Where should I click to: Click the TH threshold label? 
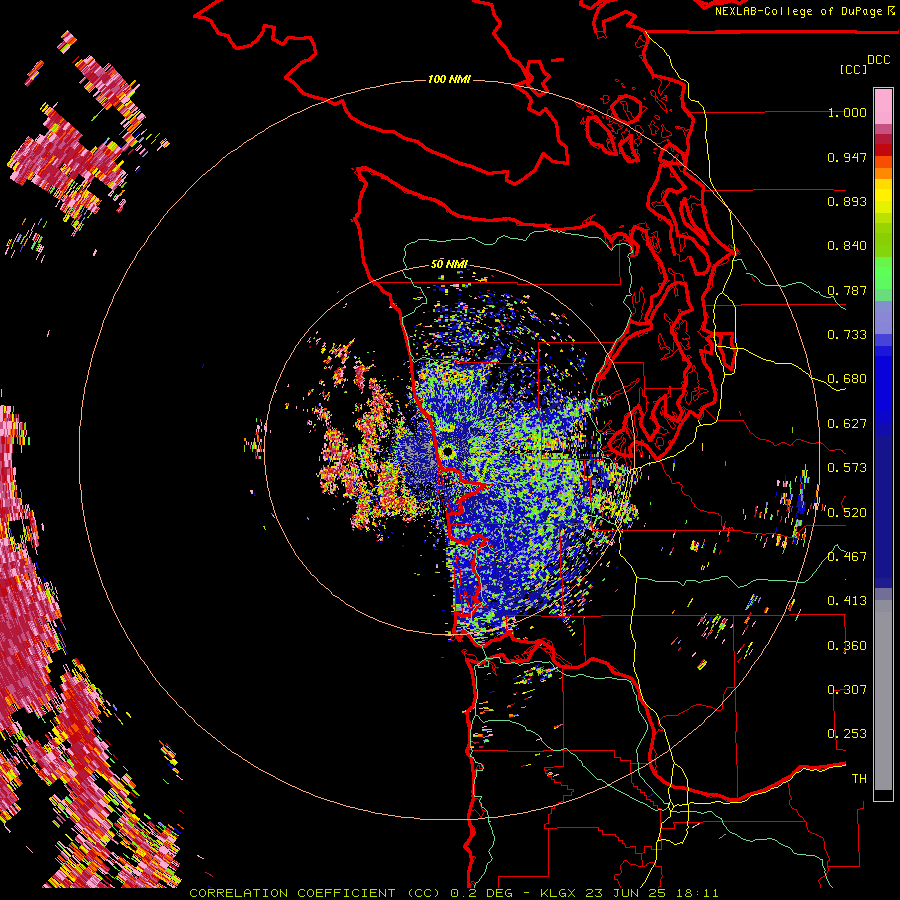pyautogui.click(x=859, y=778)
